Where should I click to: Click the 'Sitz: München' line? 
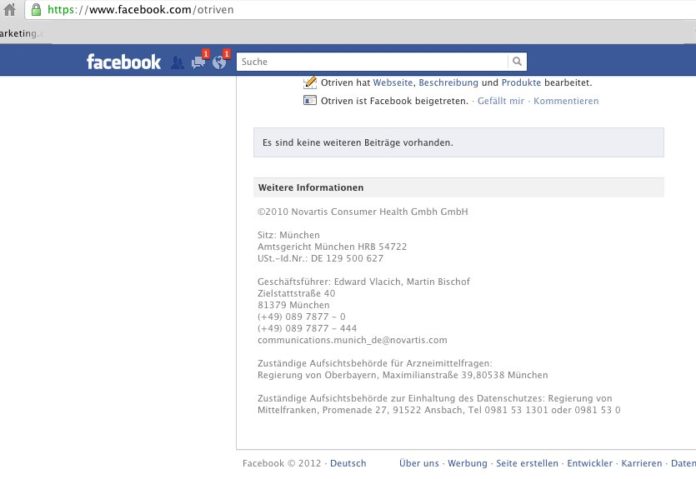tap(289, 235)
